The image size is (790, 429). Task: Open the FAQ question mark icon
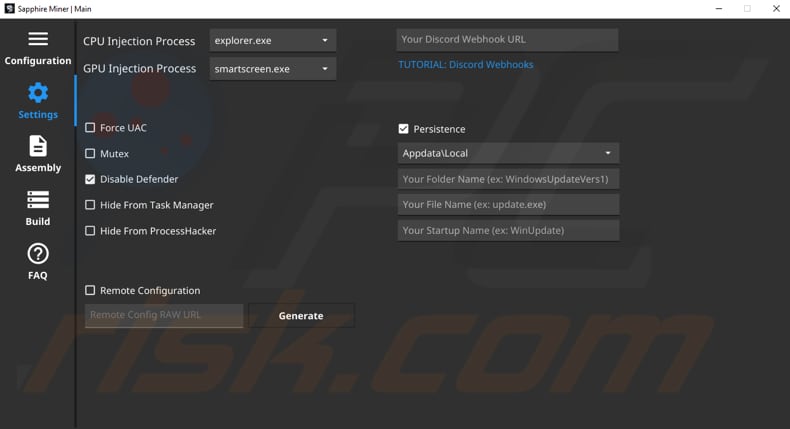pyautogui.click(x=38, y=254)
